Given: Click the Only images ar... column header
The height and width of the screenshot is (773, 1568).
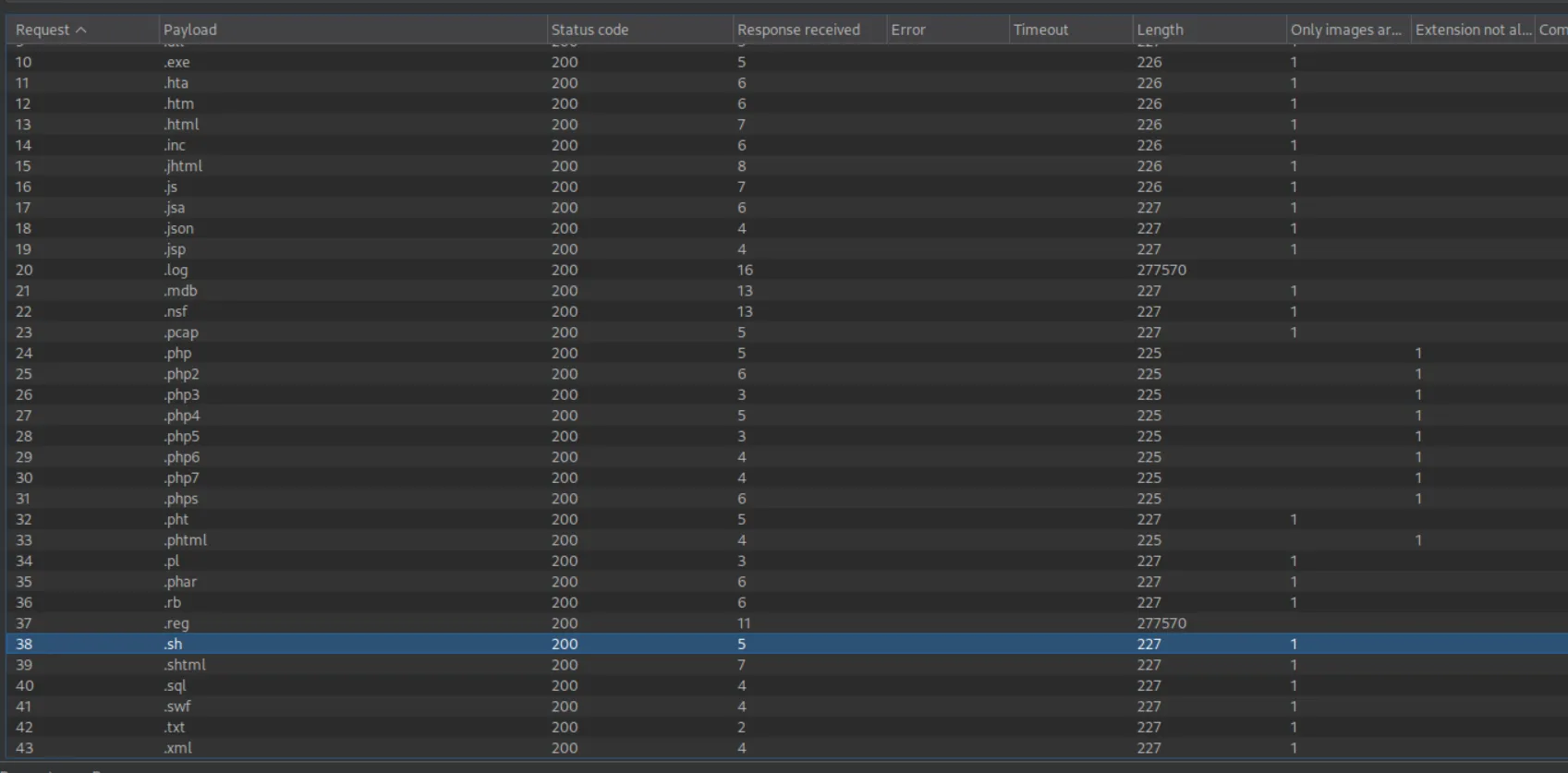Looking at the screenshot, I should 1348,30.
